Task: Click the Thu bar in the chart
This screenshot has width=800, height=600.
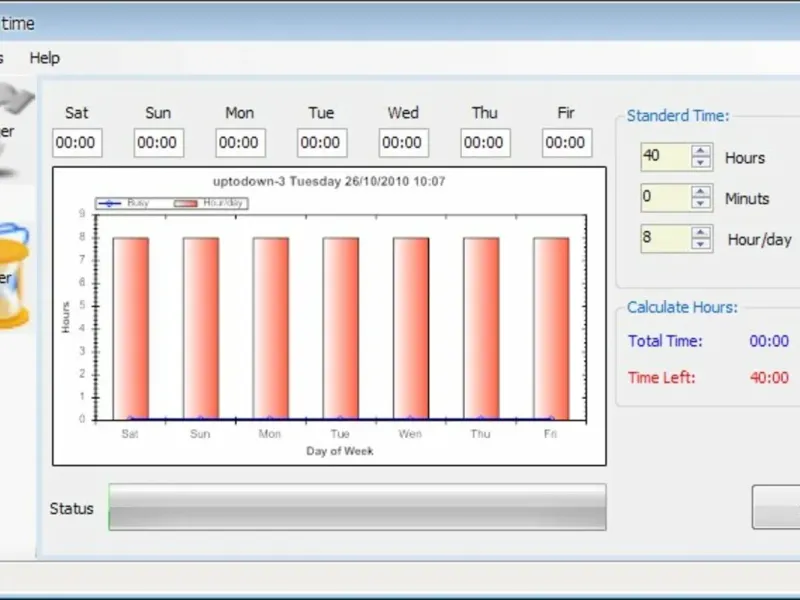Action: coord(481,328)
